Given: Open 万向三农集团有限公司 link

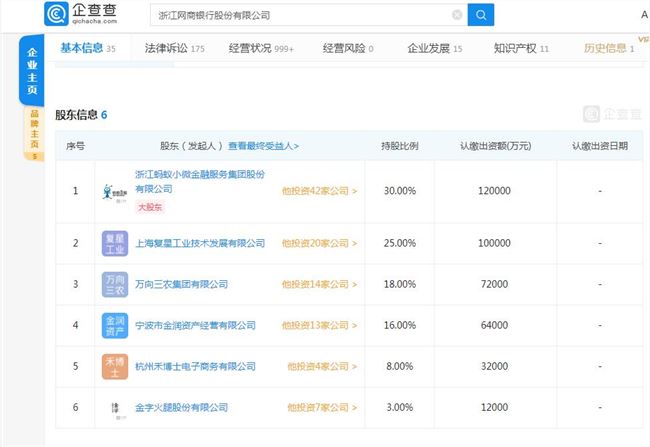Looking at the screenshot, I should click(182, 284).
